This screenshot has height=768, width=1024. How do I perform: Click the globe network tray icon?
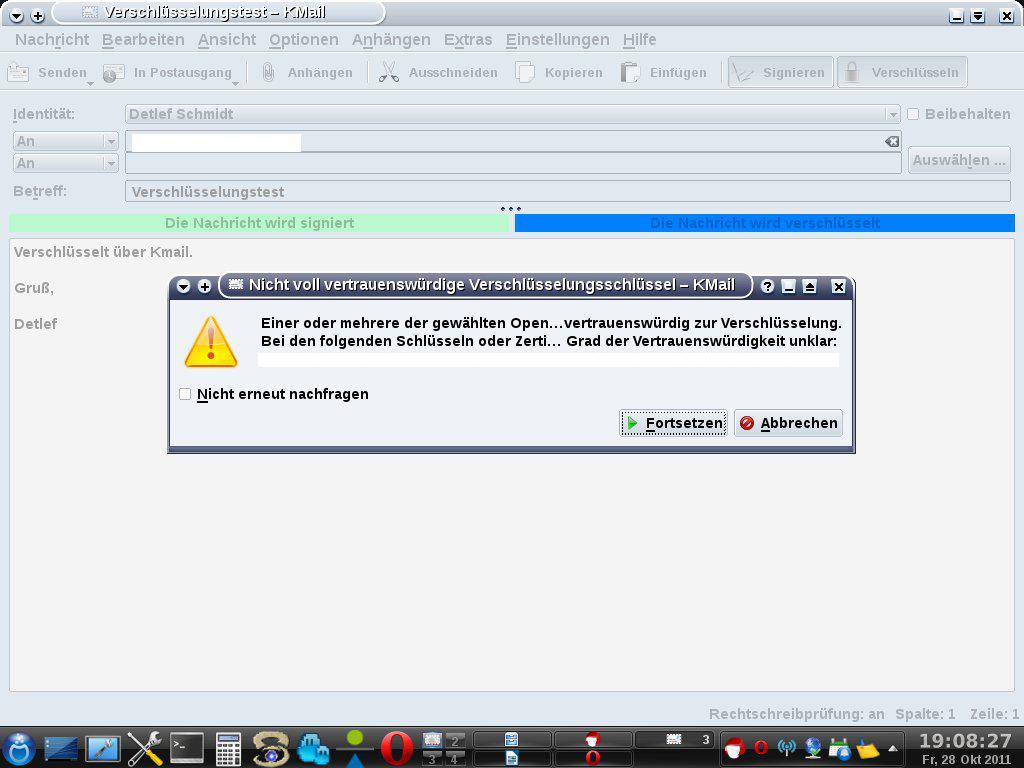[x=813, y=747]
